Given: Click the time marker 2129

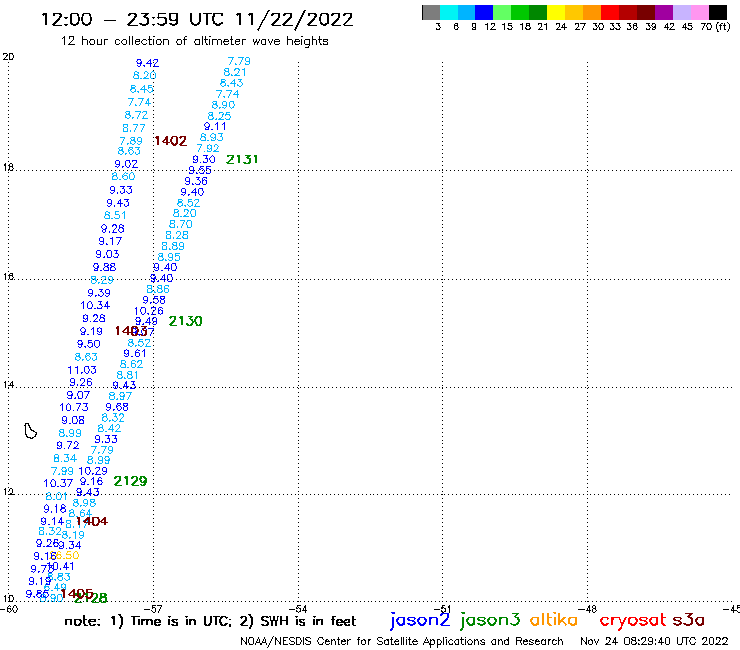Looking at the screenshot, I should pyautogui.click(x=130, y=481).
